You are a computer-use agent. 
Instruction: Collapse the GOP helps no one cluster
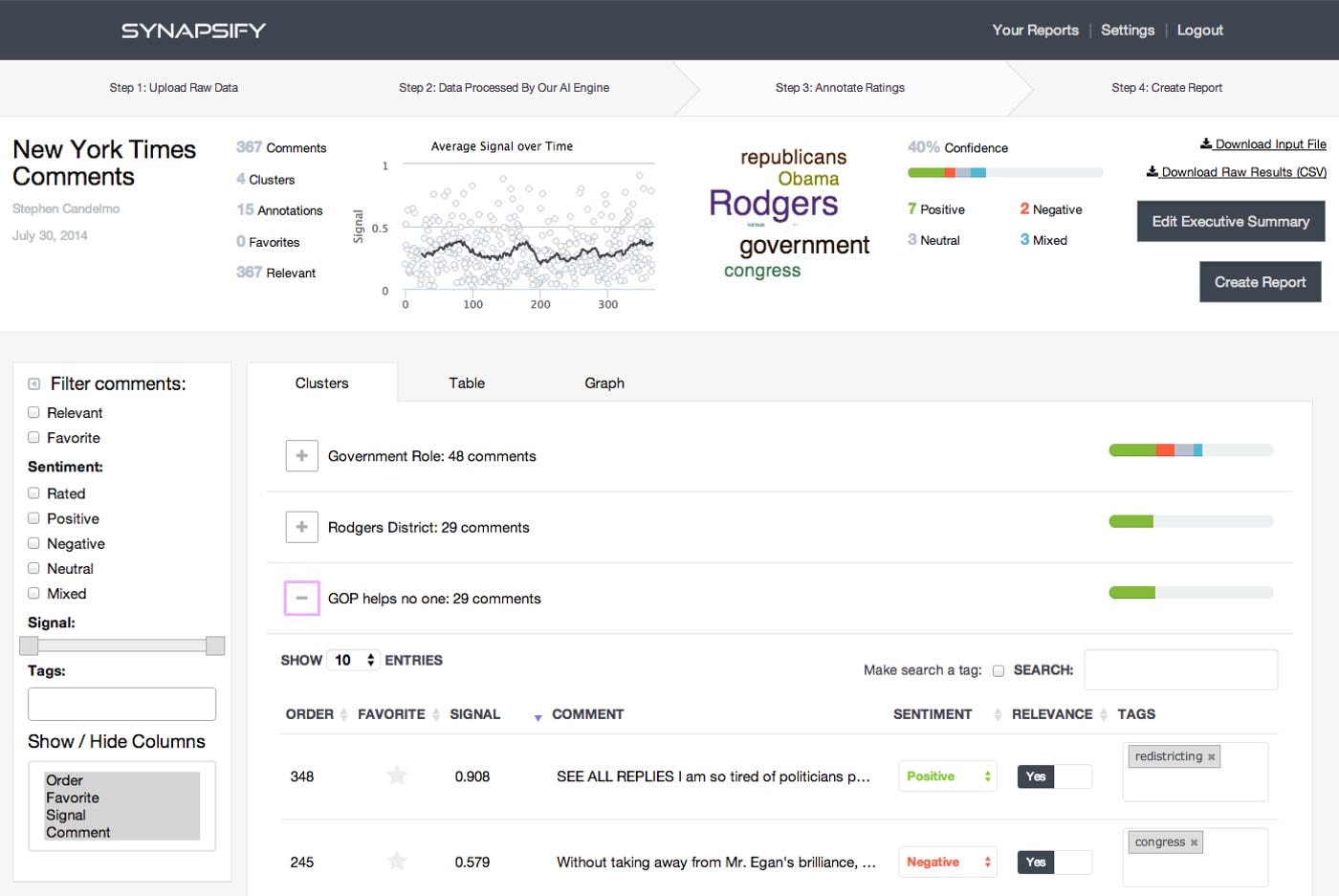point(301,598)
